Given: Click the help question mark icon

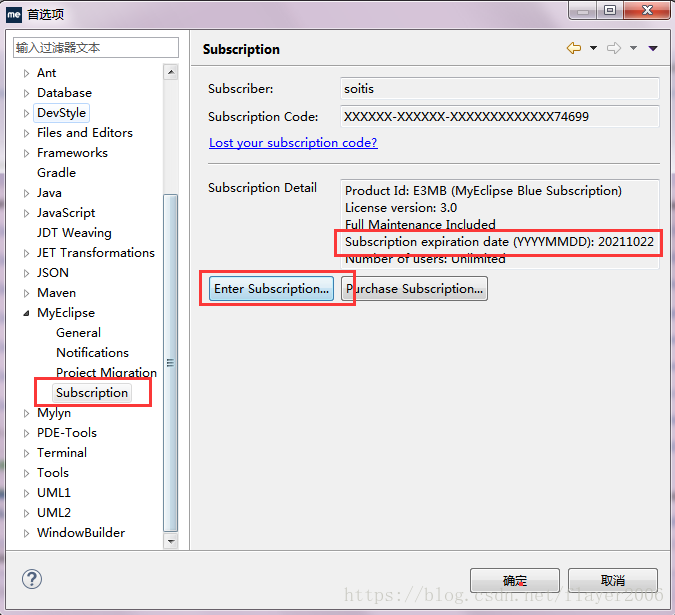Looking at the screenshot, I should (x=32, y=579).
